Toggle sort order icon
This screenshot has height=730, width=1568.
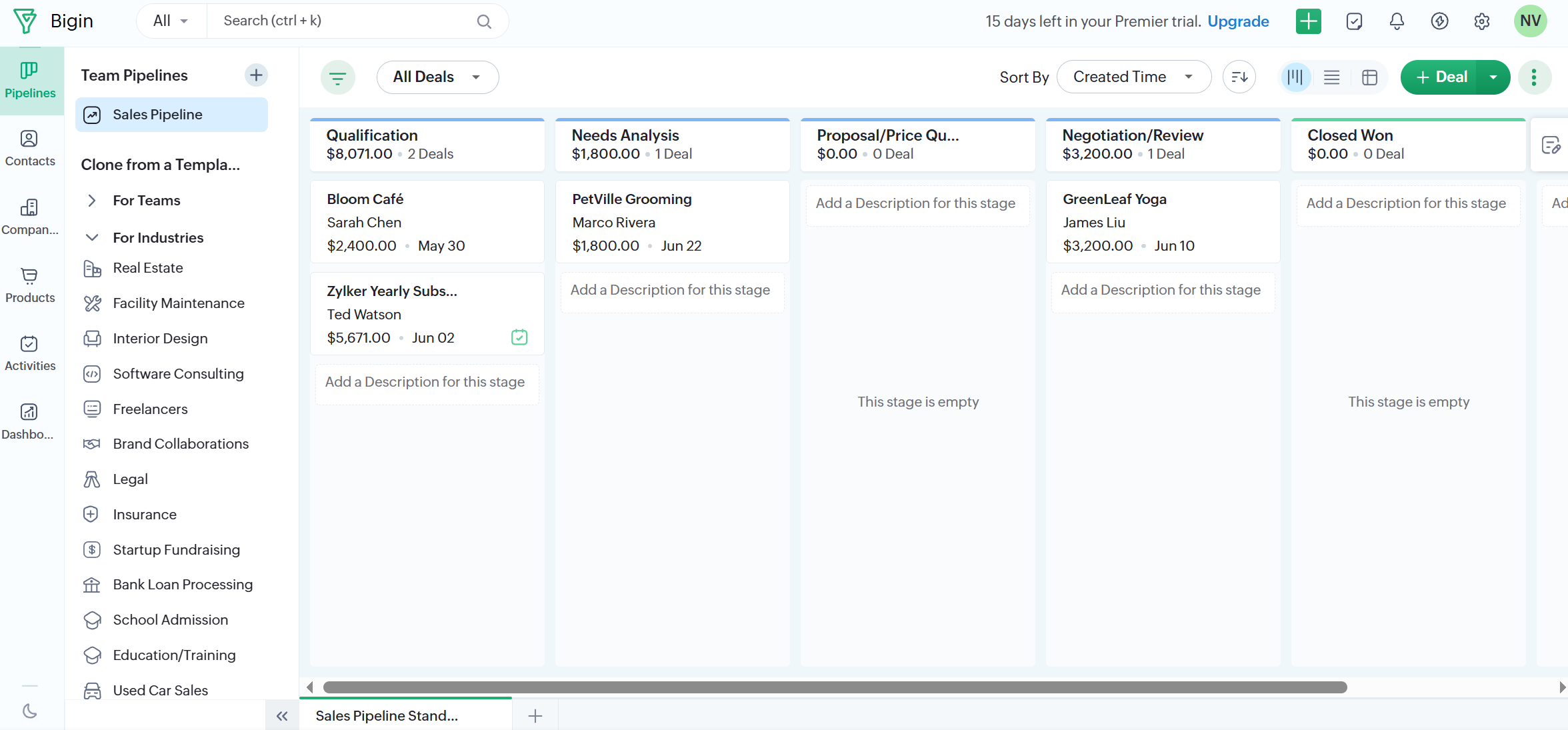click(1239, 77)
